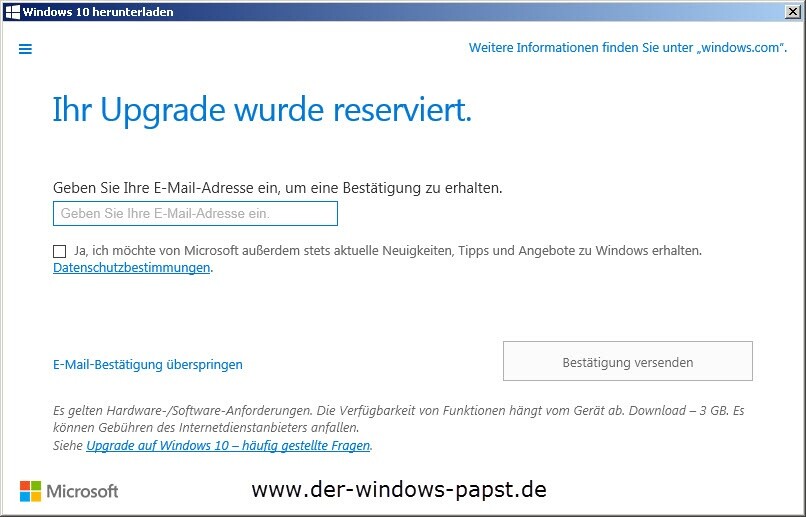Click the four-color Microsoft logo squares
Screen dimensions: 806x517
click(x=30, y=491)
